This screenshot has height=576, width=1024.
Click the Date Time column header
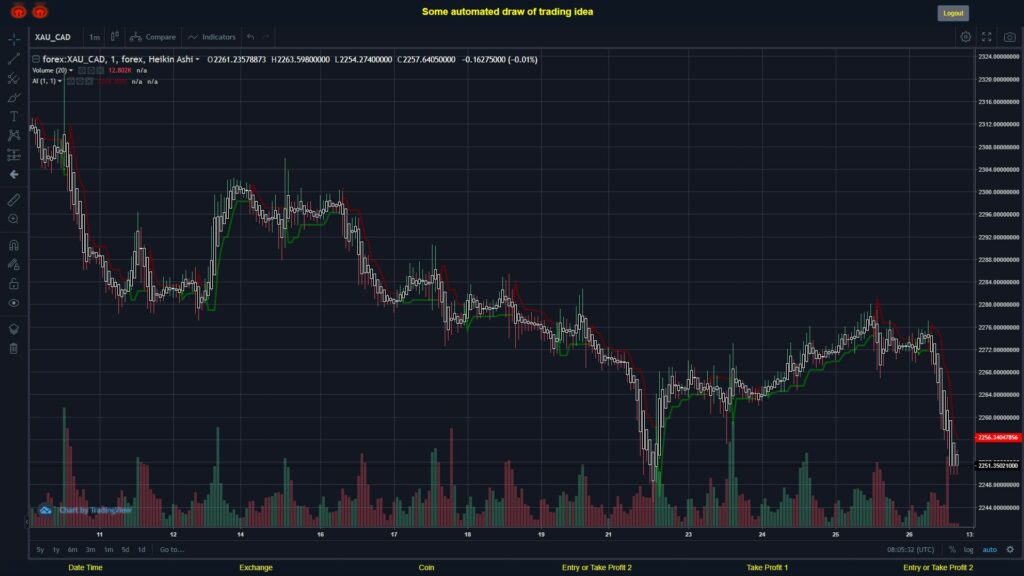(86, 568)
